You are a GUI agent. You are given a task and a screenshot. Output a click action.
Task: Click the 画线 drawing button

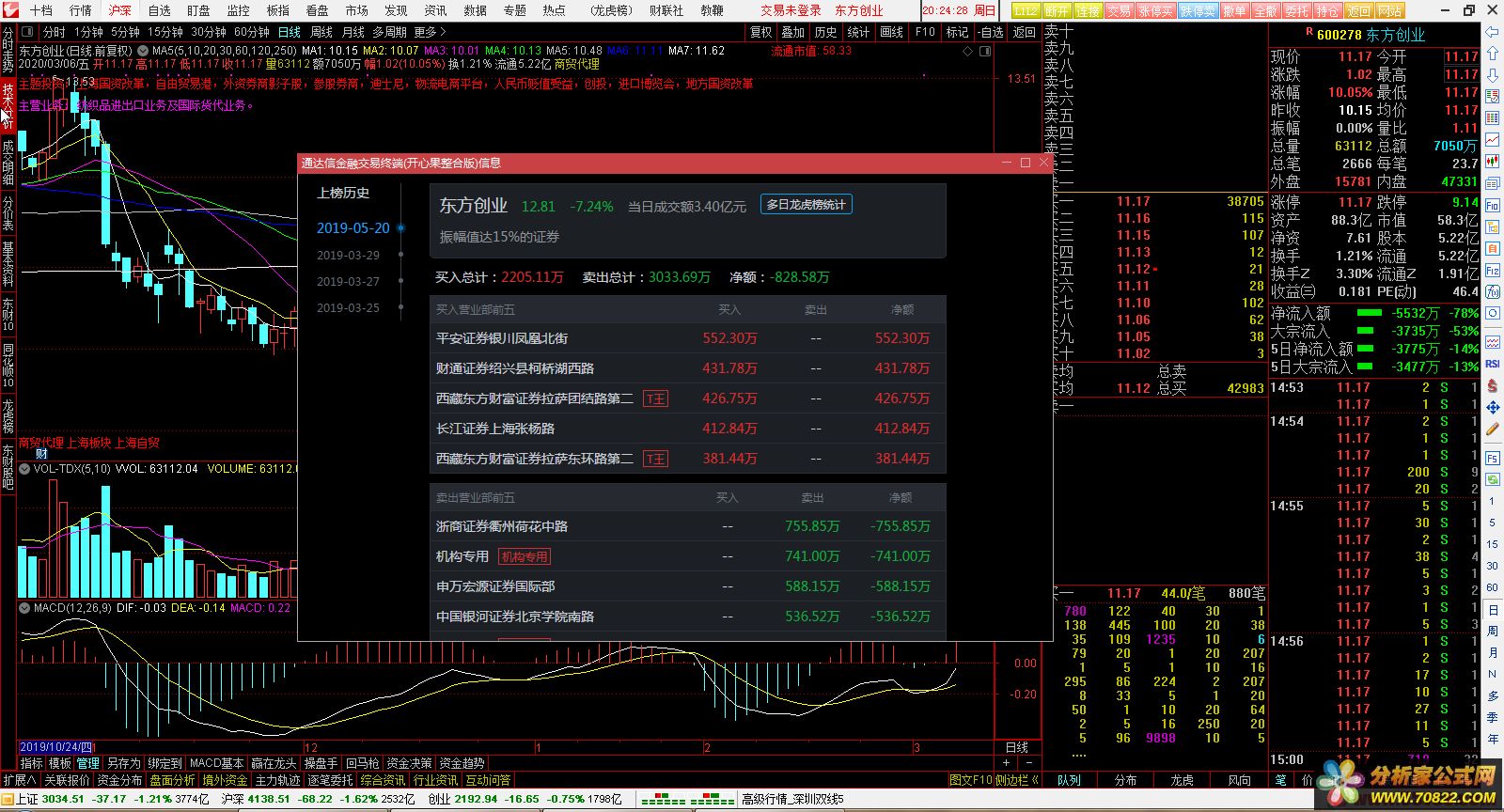tap(891, 32)
